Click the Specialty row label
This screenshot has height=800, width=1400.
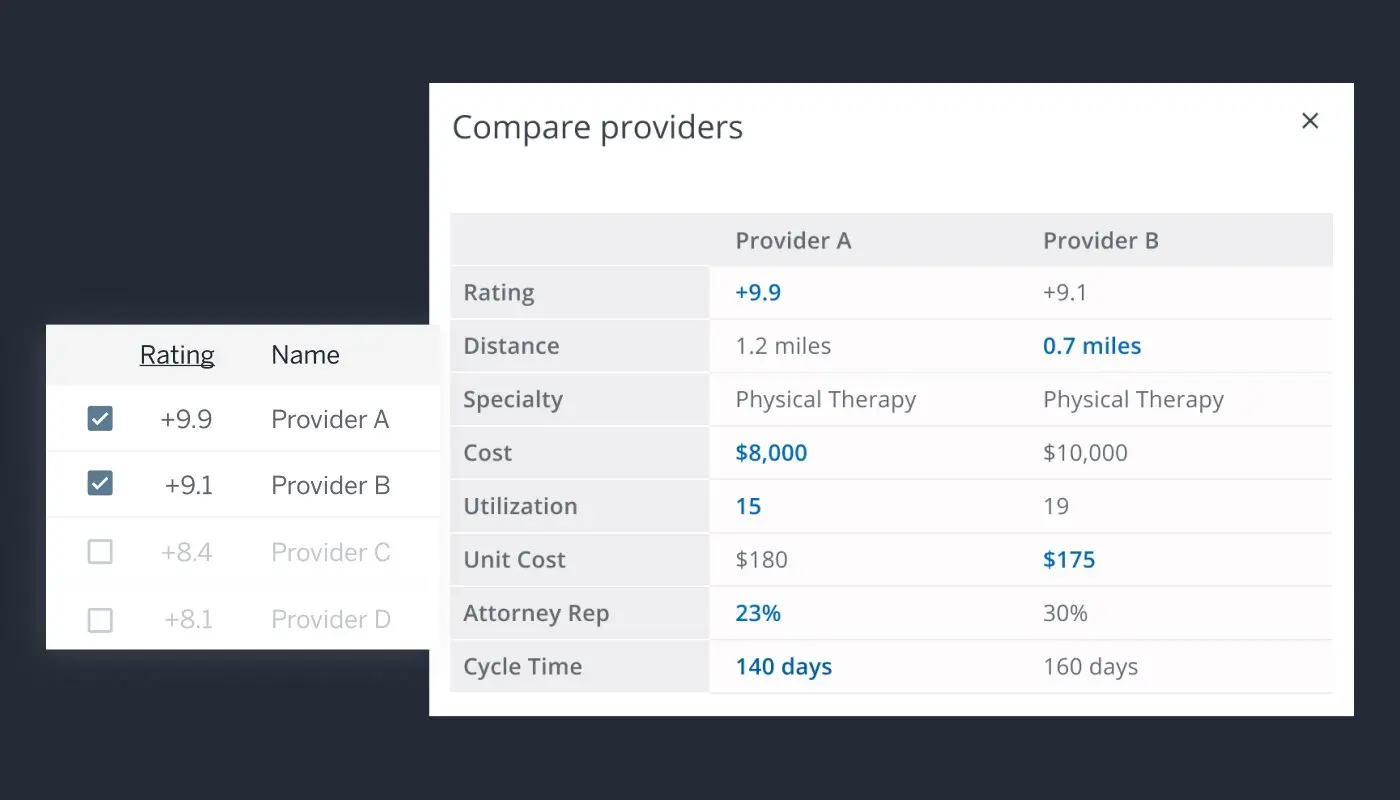(513, 399)
